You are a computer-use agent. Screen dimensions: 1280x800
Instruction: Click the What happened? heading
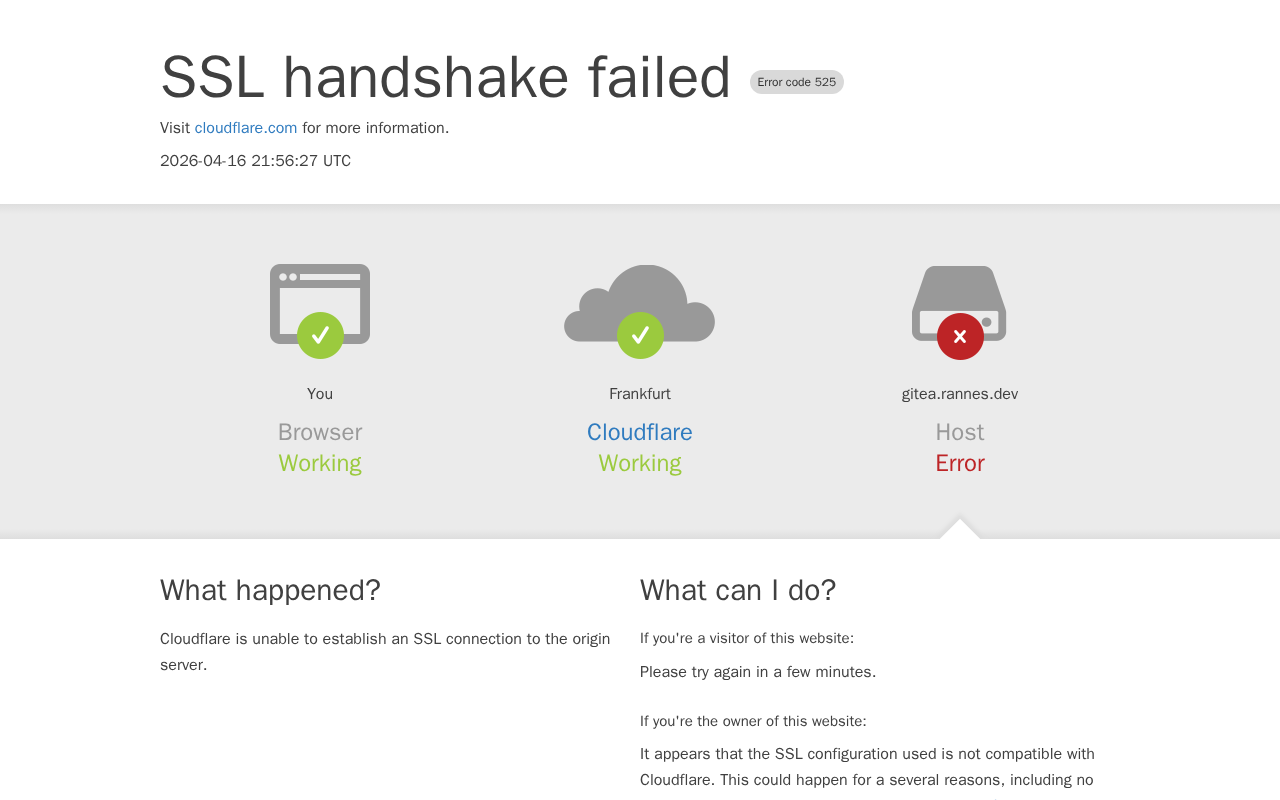click(270, 590)
